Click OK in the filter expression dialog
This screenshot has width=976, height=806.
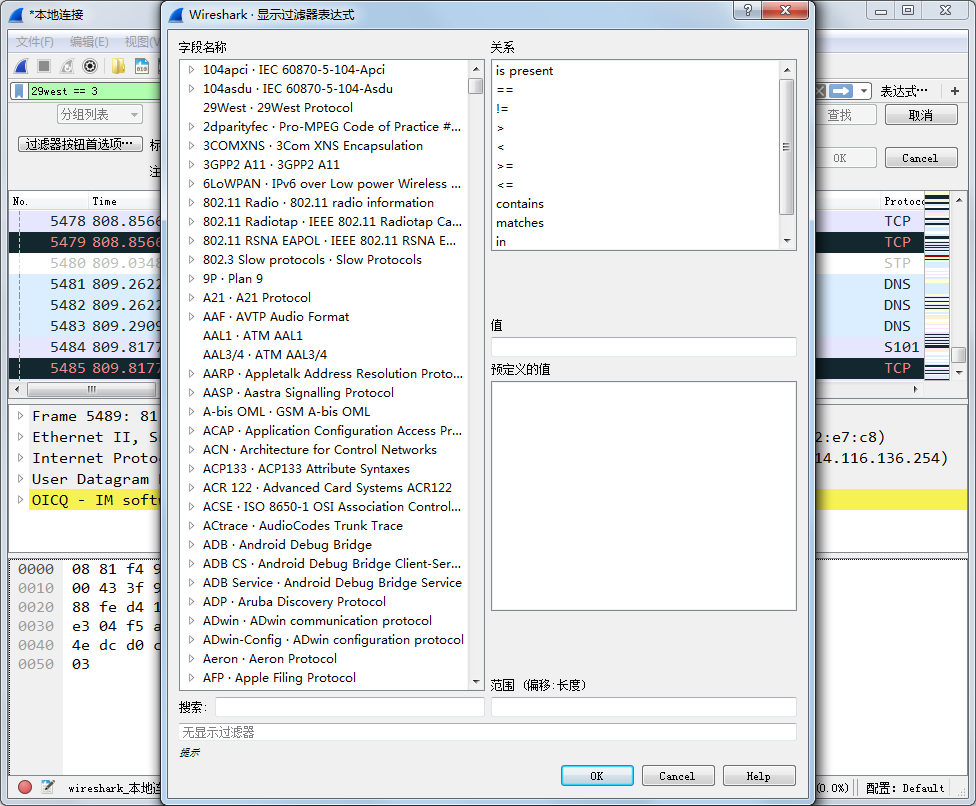[597, 776]
